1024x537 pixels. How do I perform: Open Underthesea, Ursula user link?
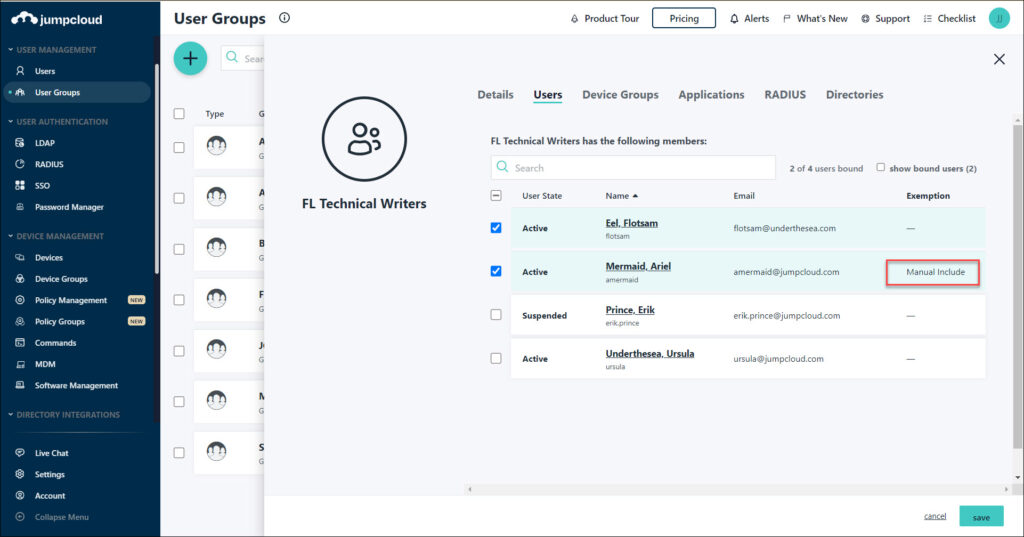(x=649, y=354)
